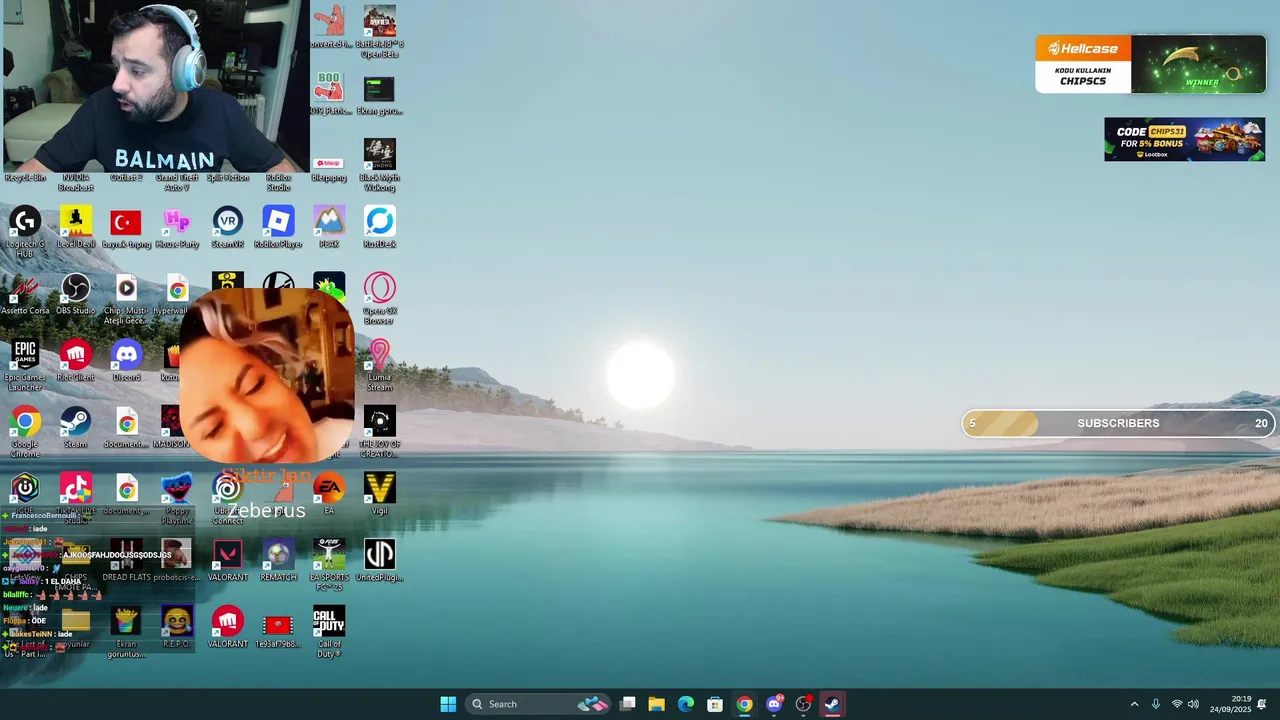Viewport: 1280px width, 720px height.
Task: Launch SteamVR from the desktop
Action: (228, 227)
